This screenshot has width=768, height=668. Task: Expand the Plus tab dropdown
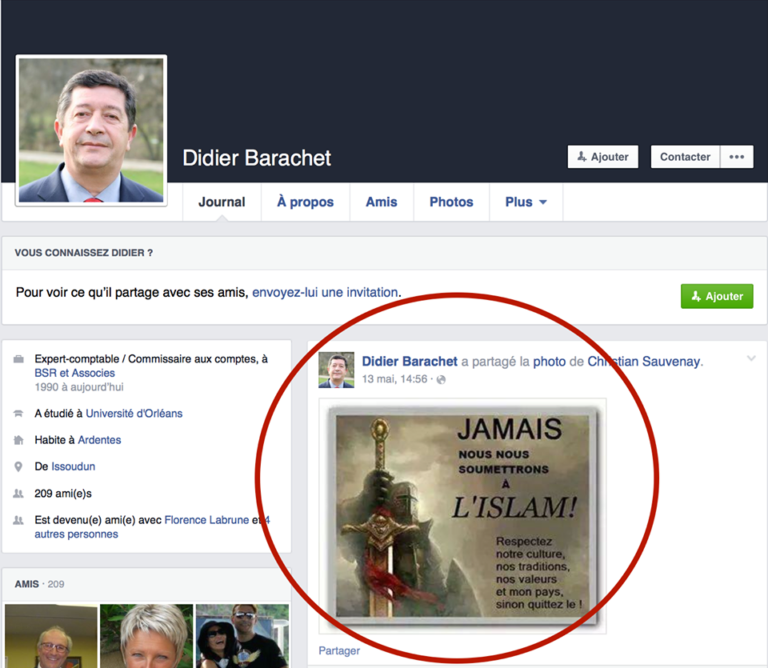click(526, 202)
